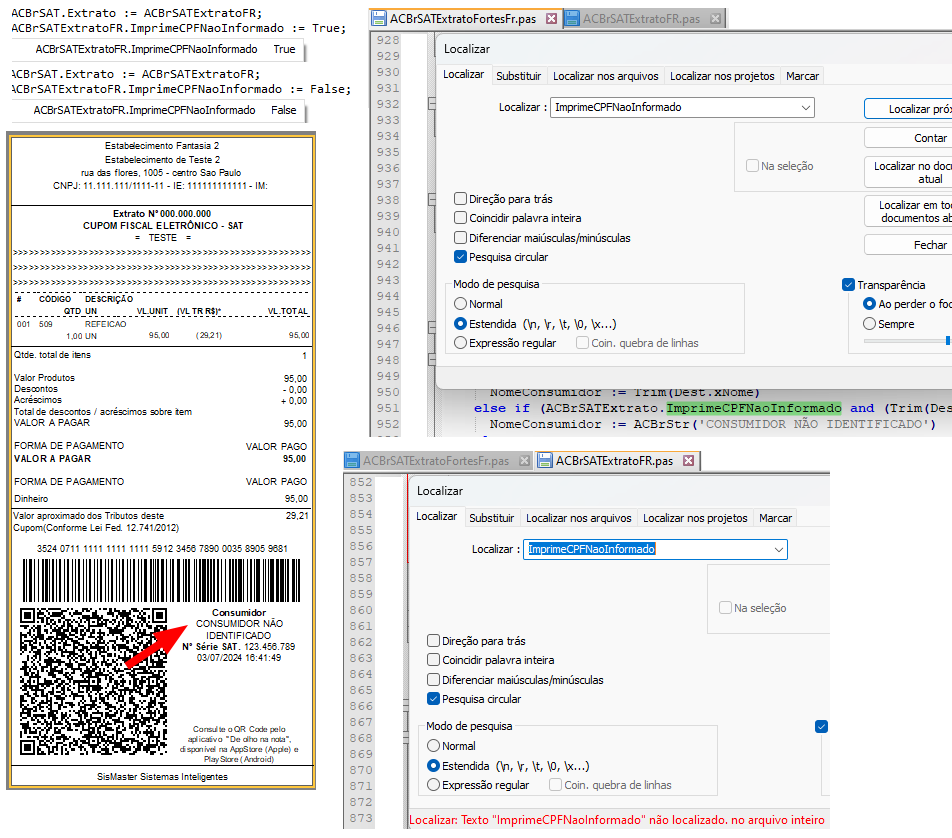Screen dimensions: 952x838
Task: Click the file icon on upper ACBrSATExtratoFR.pas tab
Action: [x=572, y=19]
